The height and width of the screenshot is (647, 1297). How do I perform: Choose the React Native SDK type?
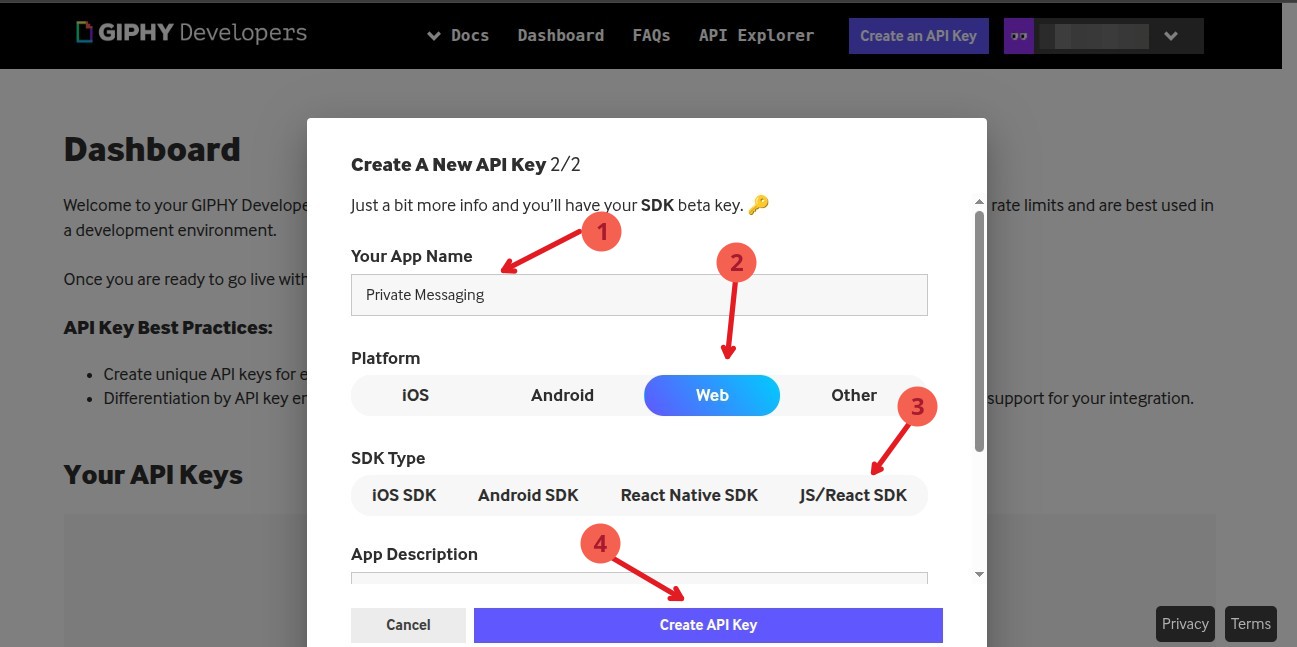pos(689,495)
